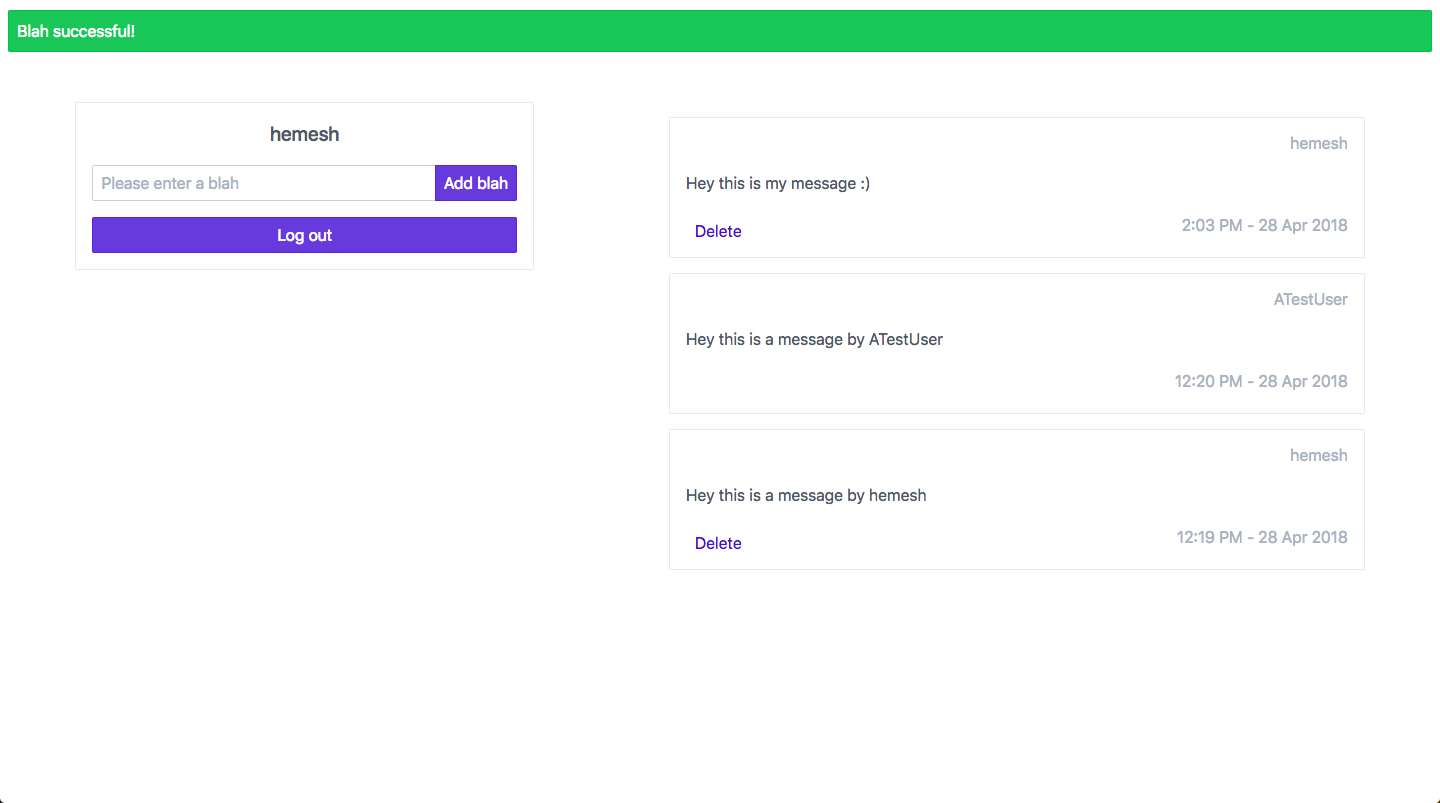
Task: Delete the 'message by hemesh' post
Action: 718,543
